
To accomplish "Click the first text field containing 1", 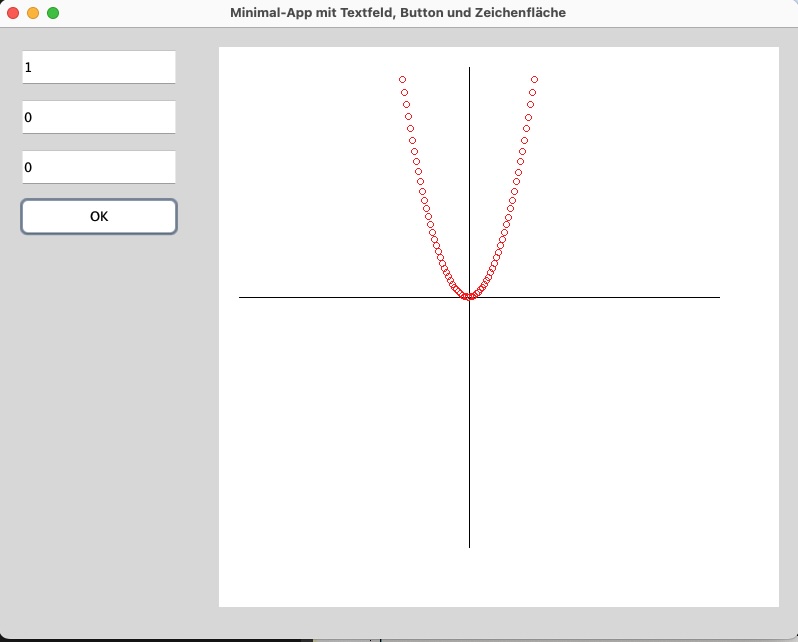I will (99, 67).
